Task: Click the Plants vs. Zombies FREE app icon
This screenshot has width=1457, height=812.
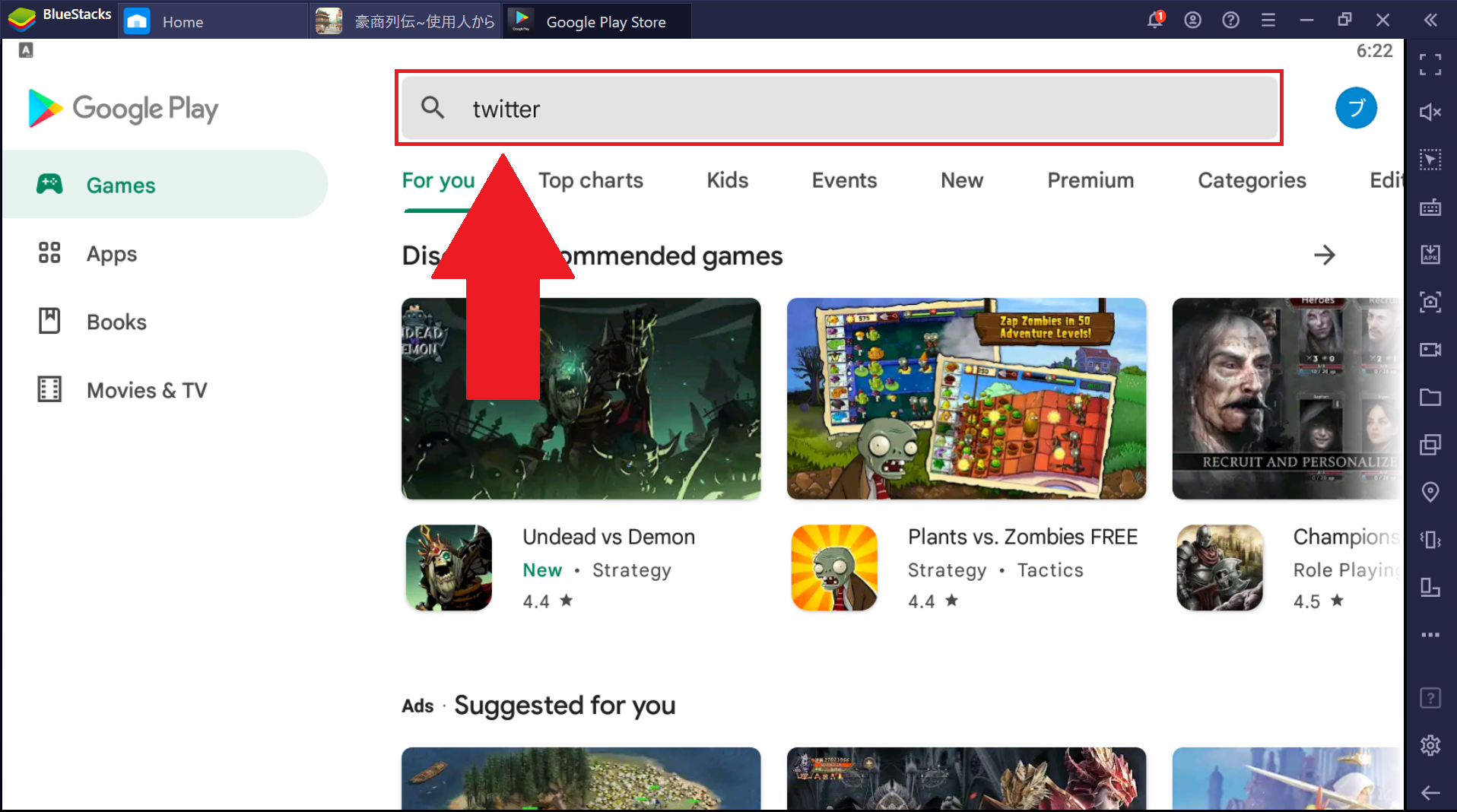Action: [834, 567]
